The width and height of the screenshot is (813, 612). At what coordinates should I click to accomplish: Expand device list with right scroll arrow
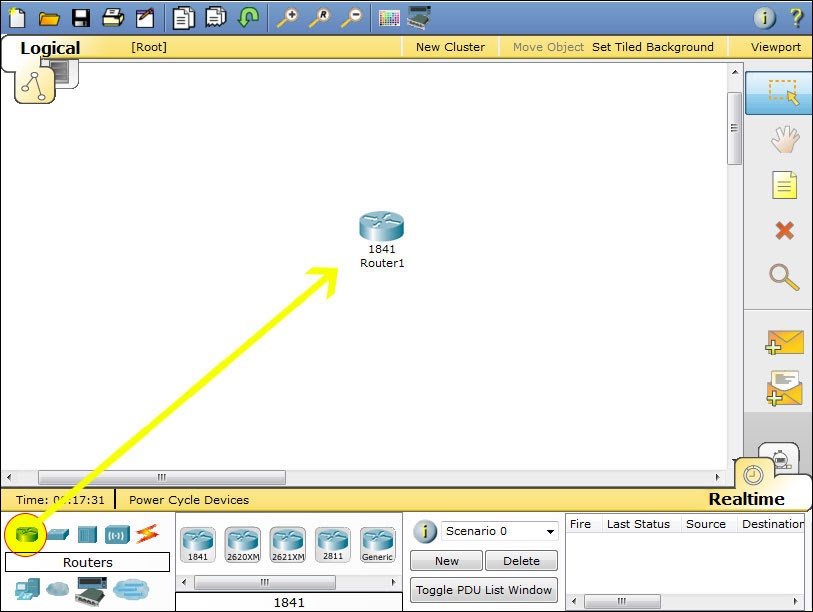(394, 582)
